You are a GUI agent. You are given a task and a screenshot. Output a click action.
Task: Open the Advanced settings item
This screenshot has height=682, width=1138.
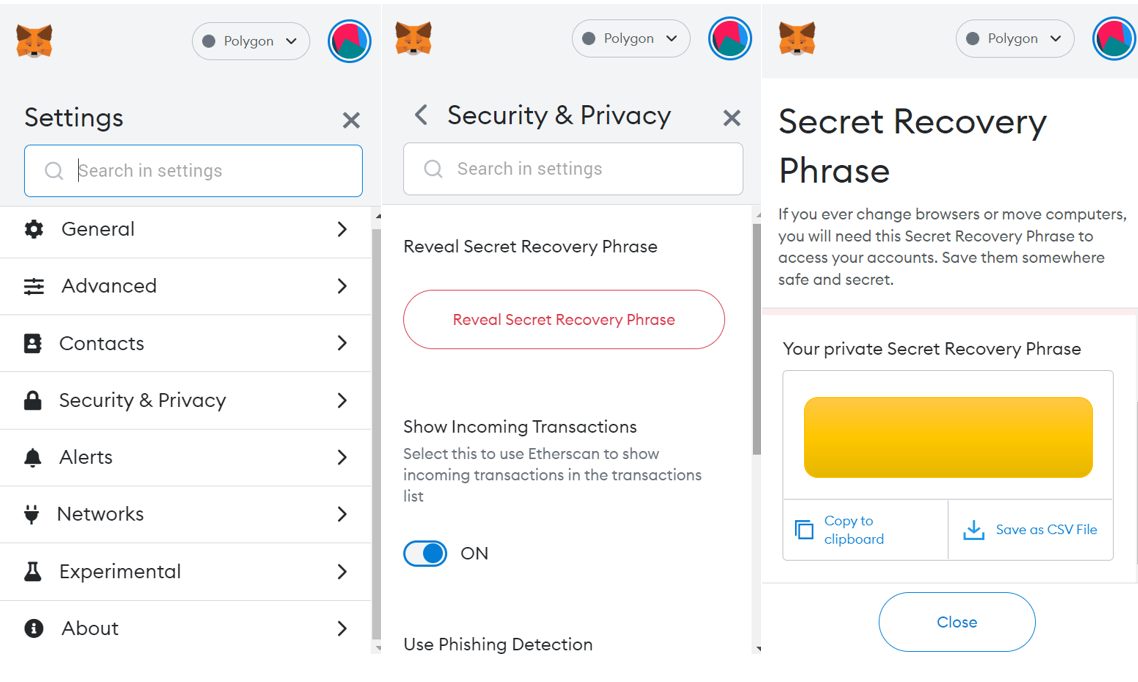click(186, 287)
